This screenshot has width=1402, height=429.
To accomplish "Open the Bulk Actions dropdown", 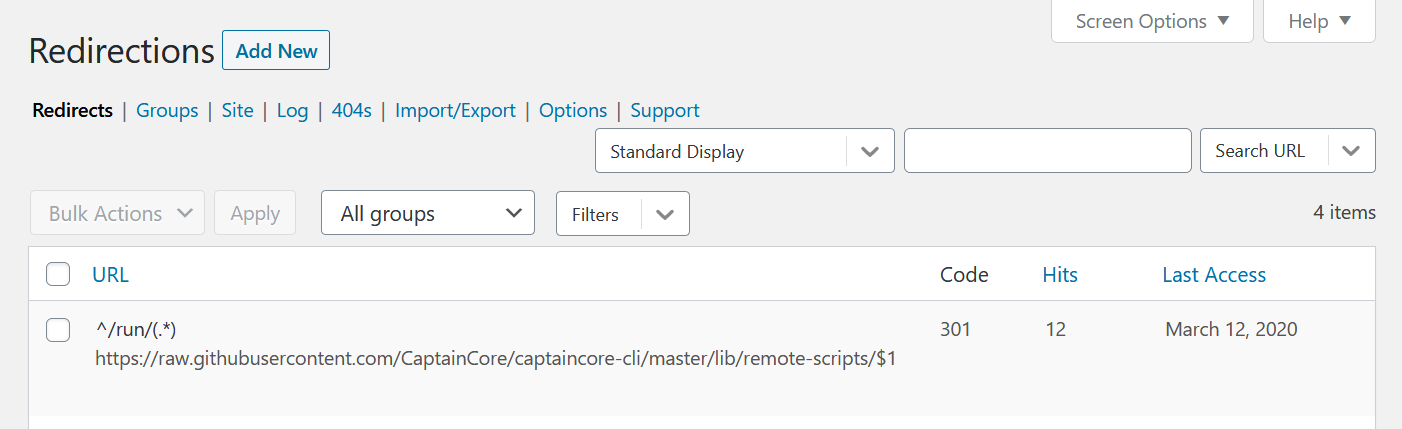I will pos(117,213).
